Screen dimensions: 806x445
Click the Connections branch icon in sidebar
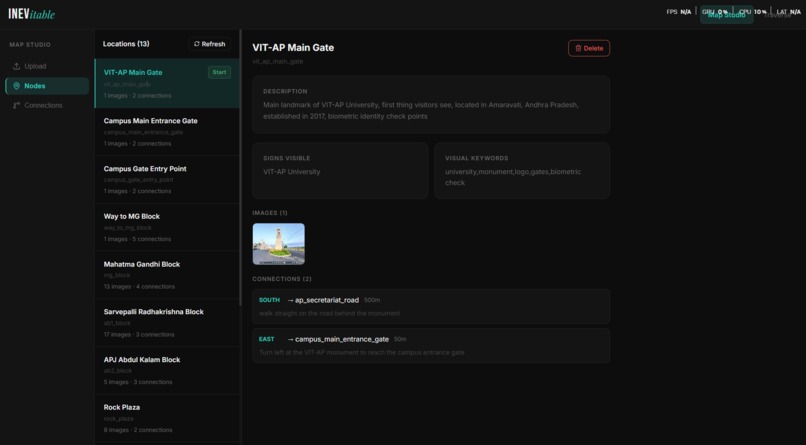(16, 105)
